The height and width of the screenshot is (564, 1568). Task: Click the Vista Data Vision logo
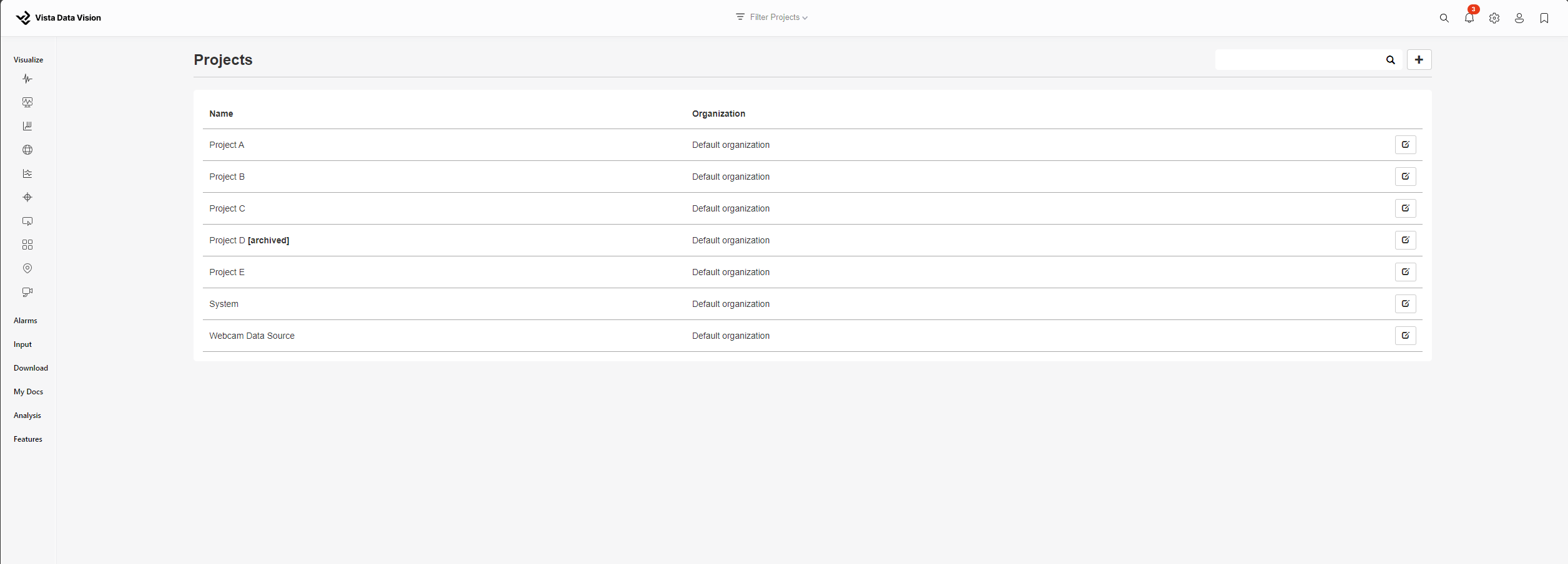(x=59, y=17)
